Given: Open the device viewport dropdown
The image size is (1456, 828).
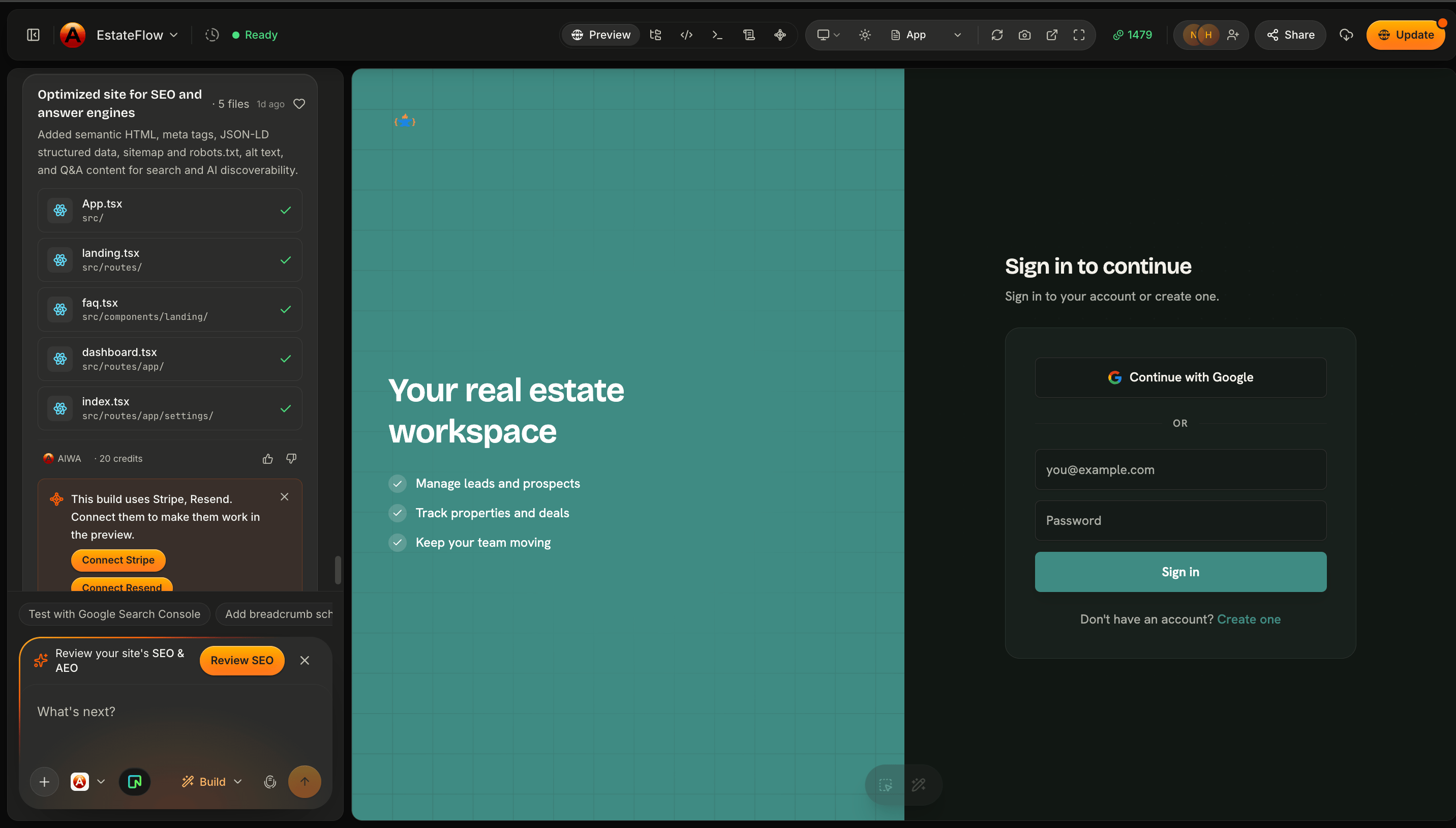Looking at the screenshot, I should (828, 35).
